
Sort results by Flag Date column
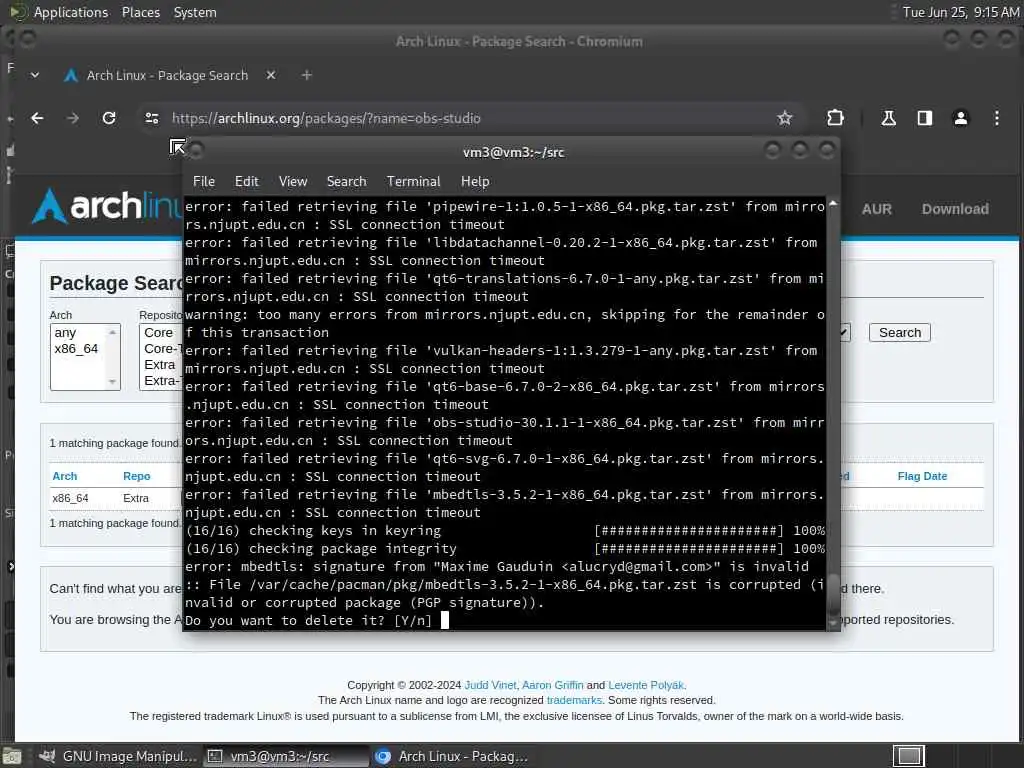coord(922,476)
